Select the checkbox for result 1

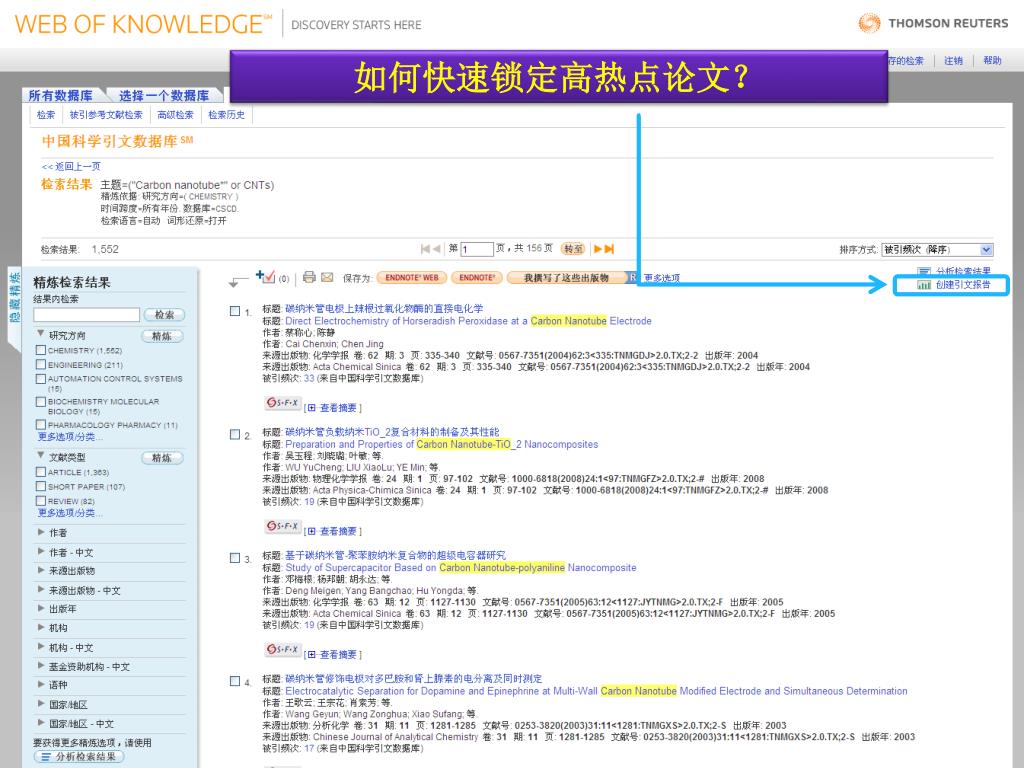[235, 311]
